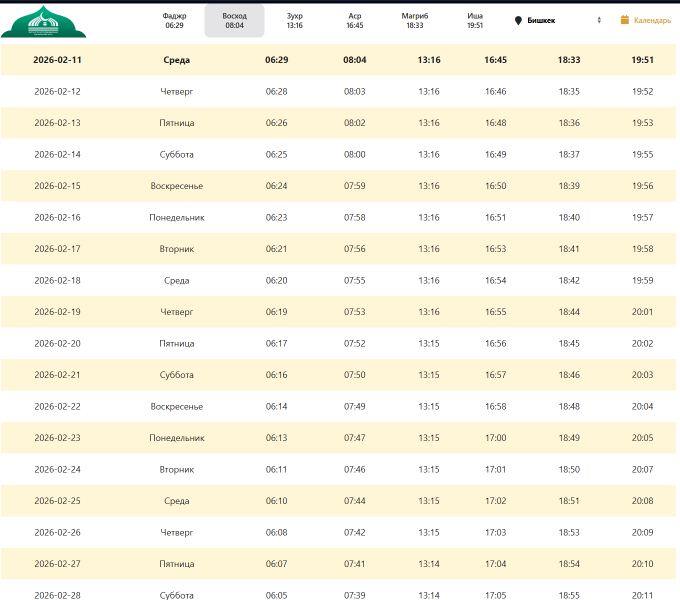Click the 2026-02-20 date cell

coord(57,344)
